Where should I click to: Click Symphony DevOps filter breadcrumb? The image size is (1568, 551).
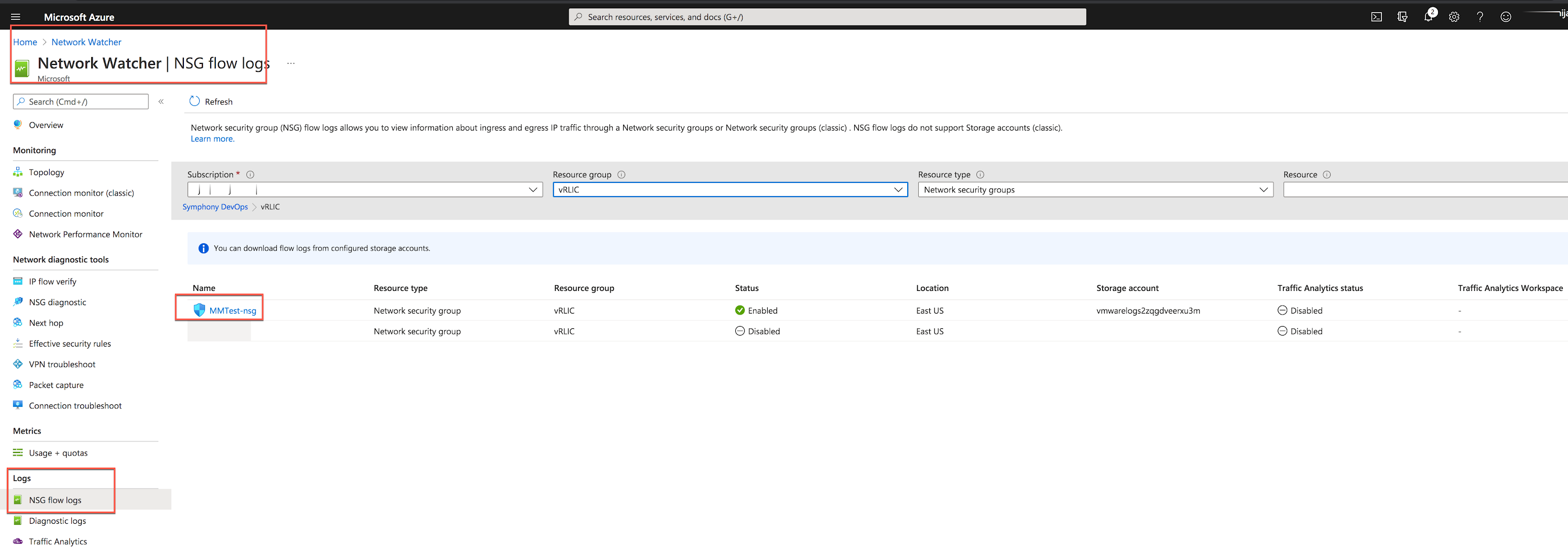click(215, 207)
